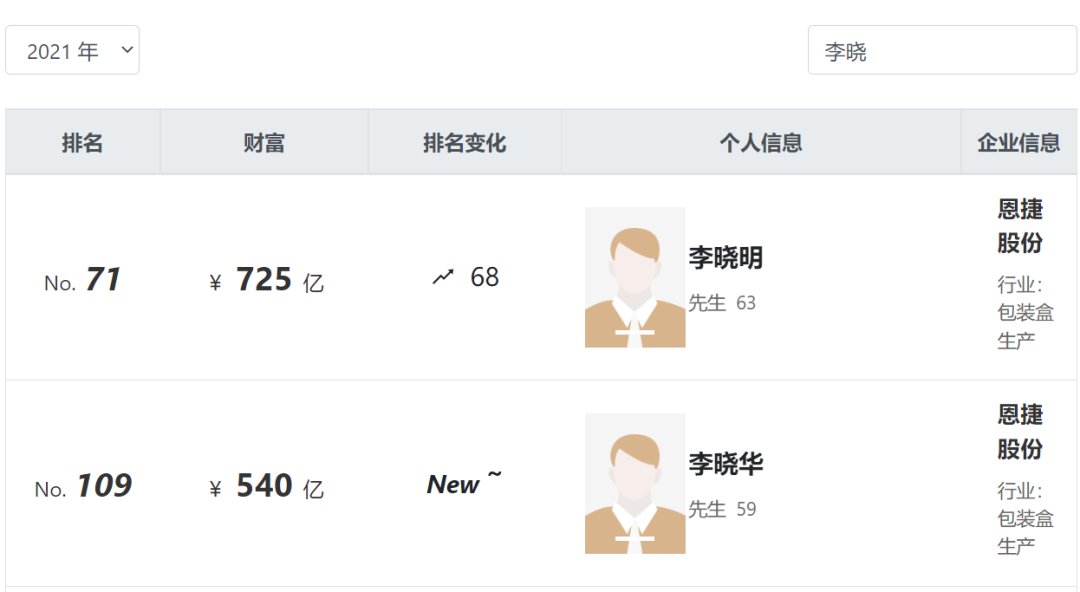This screenshot has height=592, width=1080.
Task: Click the avatar of 李晓明
Action: [x=635, y=277]
